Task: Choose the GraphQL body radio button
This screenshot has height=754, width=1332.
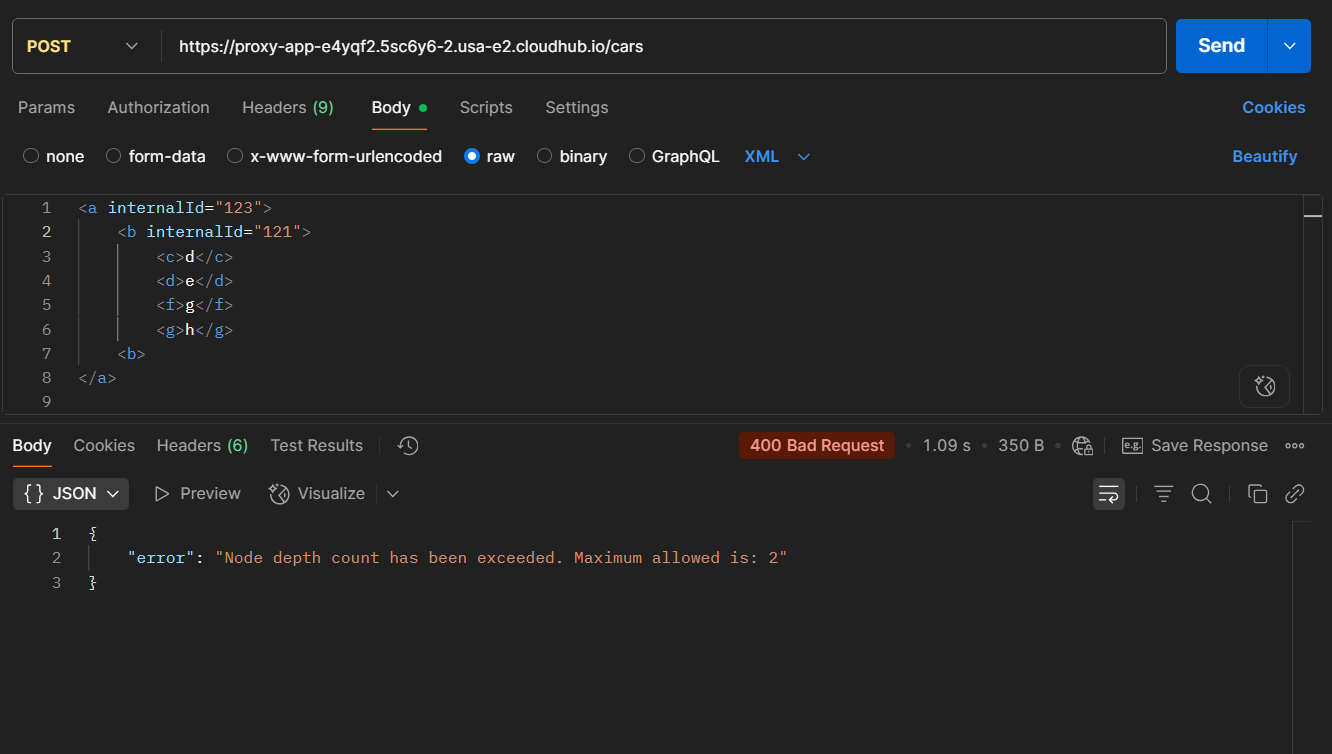Action: tap(674, 156)
